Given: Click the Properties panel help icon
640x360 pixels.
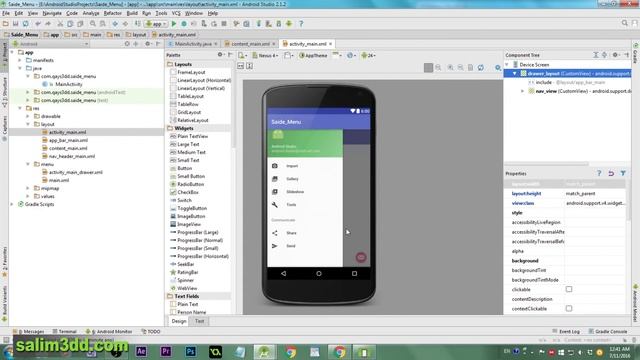Looking at the screenshot, I should tap(599, 173).
